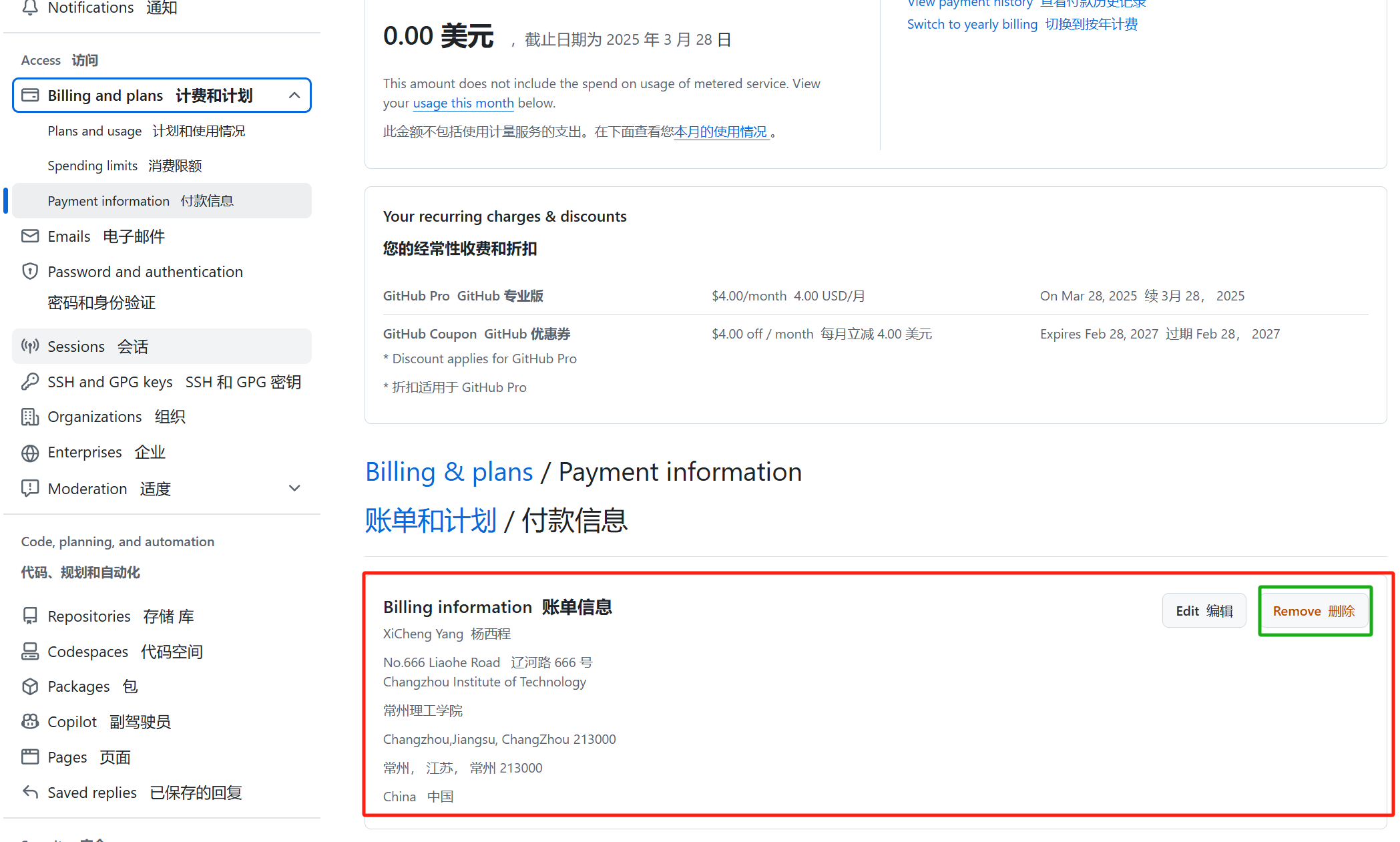This screenshot has height=842, width=1400.
Task: Open the Enterprises globe icon
Action: coord(30,452)
